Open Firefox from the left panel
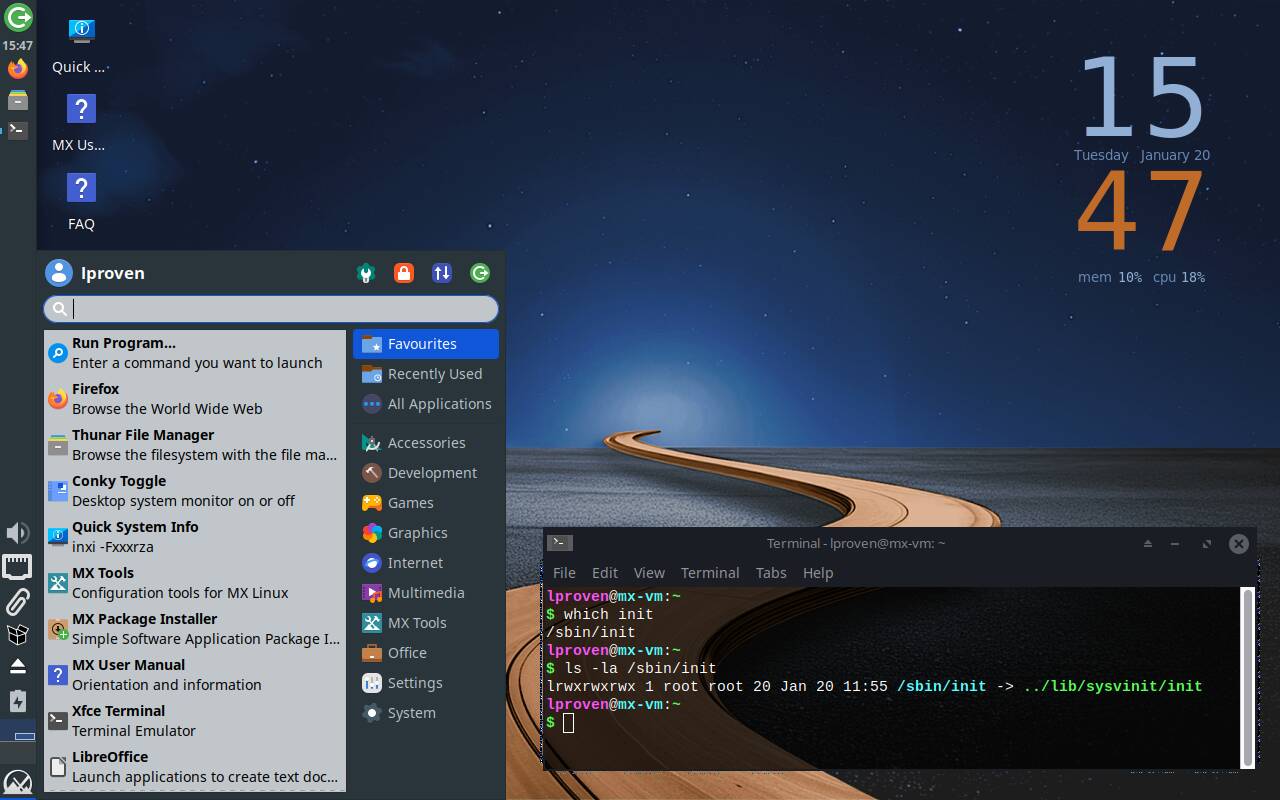This screenshot has width=1280, height=800. [x=17, y=68]
